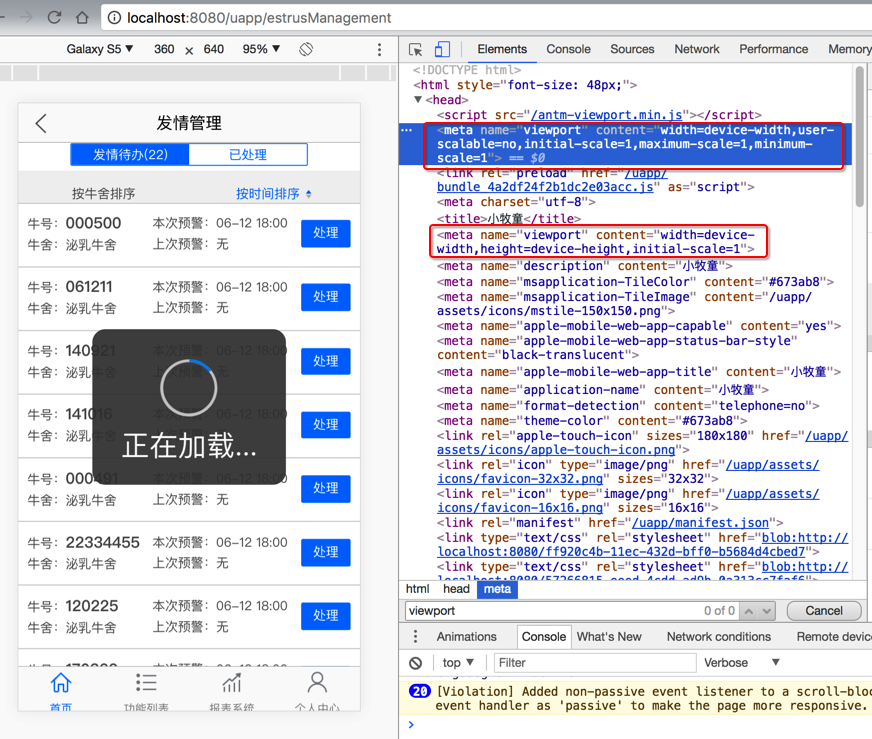Focus the console Filter field
This screenshot has width=872, height=739.
595,663
